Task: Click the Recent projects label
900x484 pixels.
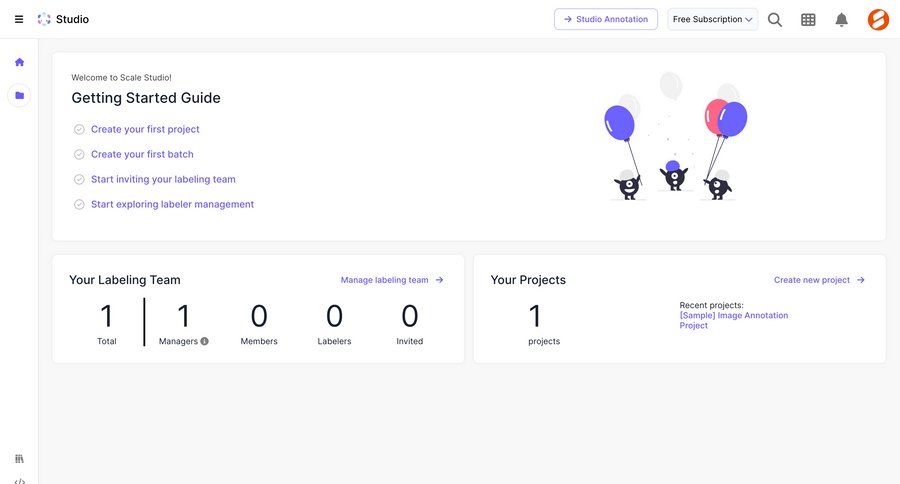Action: pos(711,305)
